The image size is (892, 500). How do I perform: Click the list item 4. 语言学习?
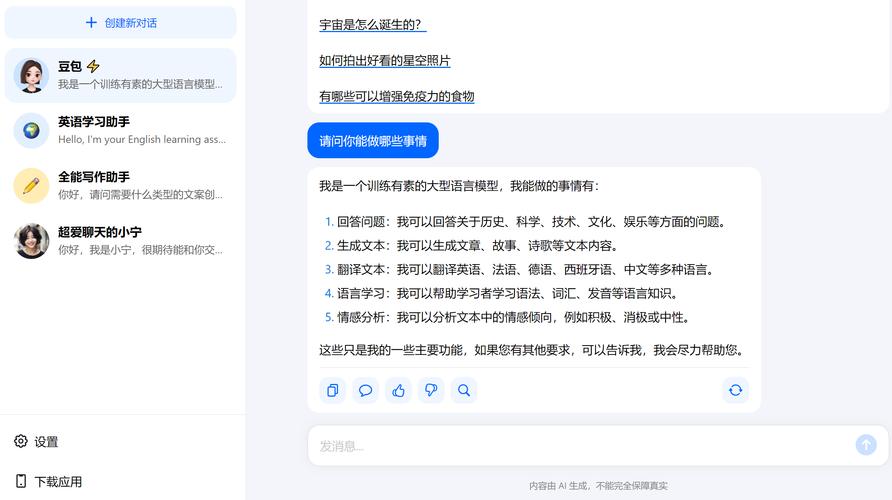(502, 294)
